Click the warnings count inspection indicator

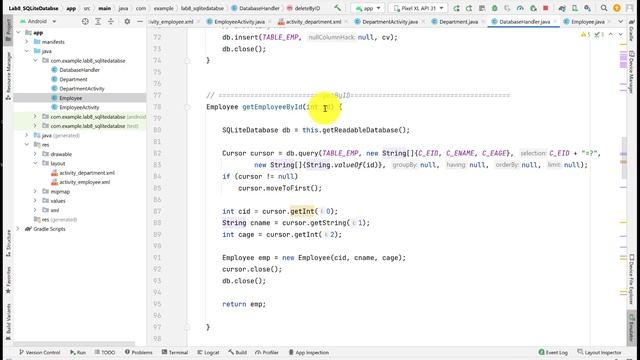pyautogui.click(x=585, y=35)
